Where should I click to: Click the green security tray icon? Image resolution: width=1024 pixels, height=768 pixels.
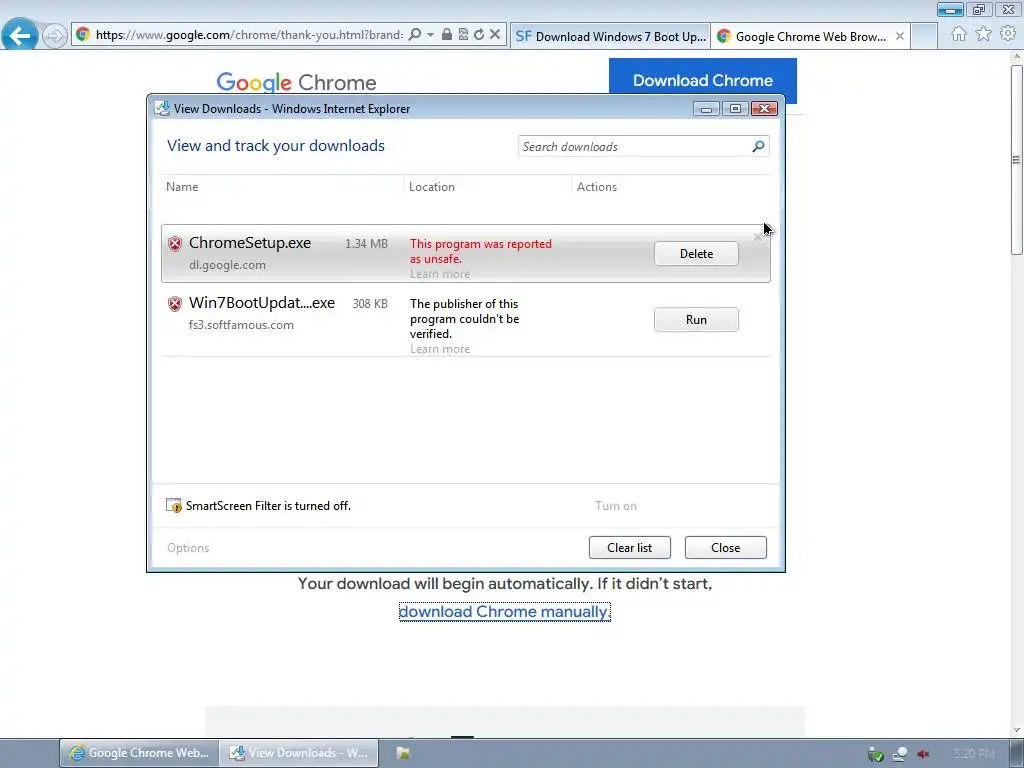(876, 754)
